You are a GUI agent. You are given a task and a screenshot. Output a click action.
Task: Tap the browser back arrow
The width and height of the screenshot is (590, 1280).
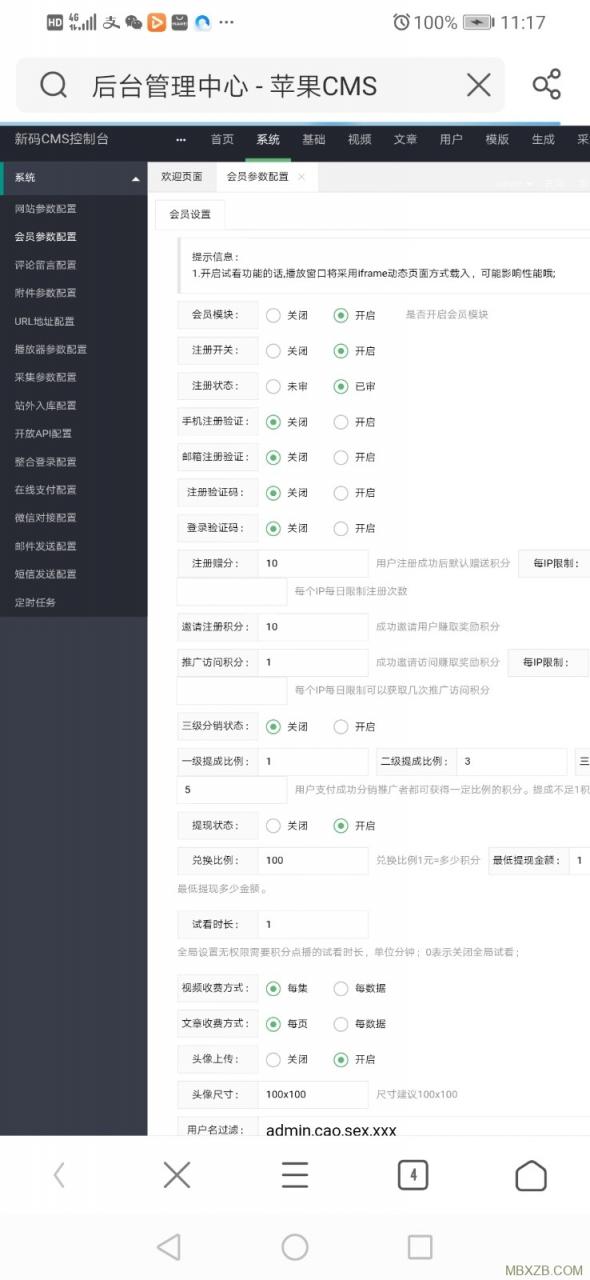[x=59, y=1175]
